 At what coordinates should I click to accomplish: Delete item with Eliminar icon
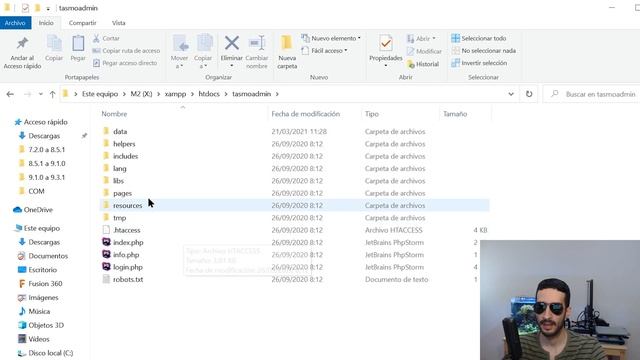231,43
